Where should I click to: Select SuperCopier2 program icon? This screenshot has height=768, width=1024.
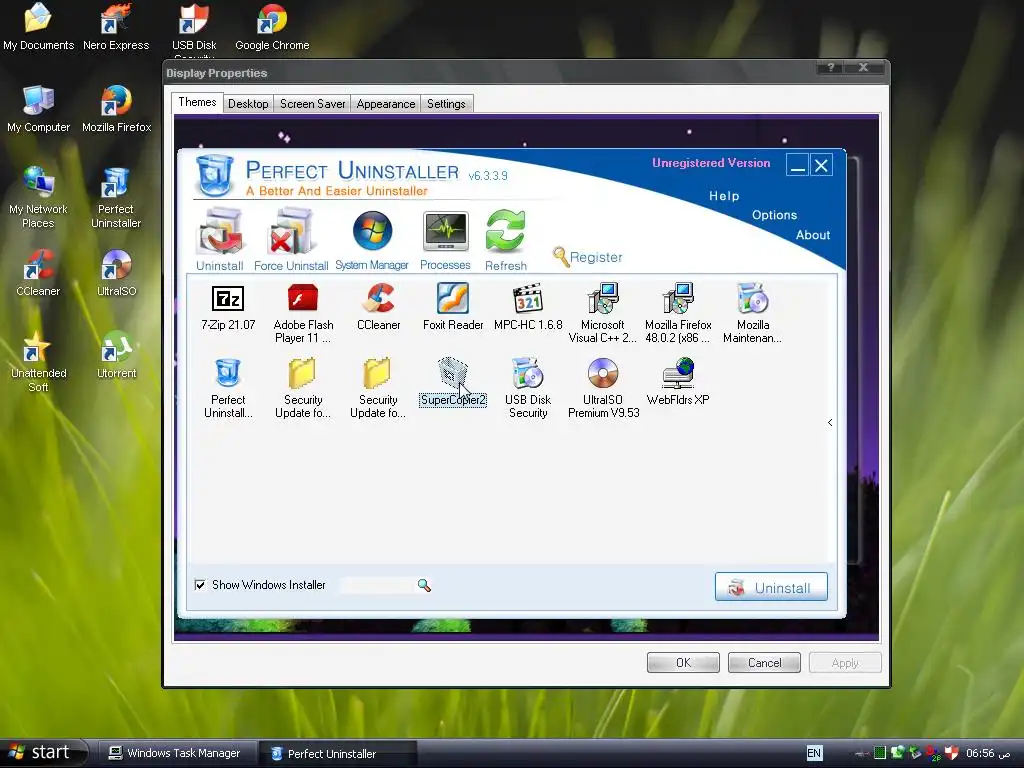(453, 382)
